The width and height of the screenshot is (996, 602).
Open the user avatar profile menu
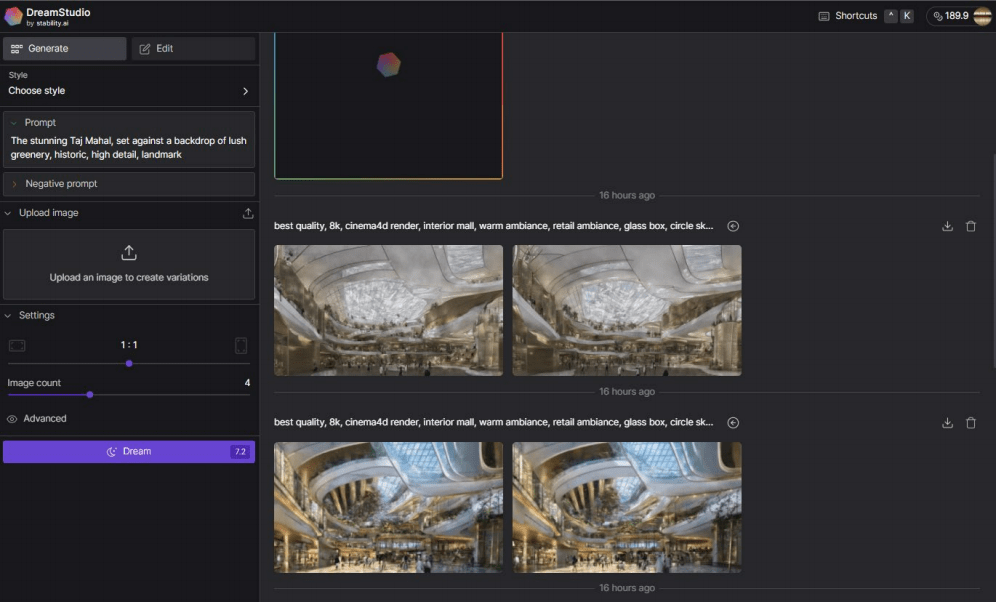pyautogui.click(x=982, y=16)
